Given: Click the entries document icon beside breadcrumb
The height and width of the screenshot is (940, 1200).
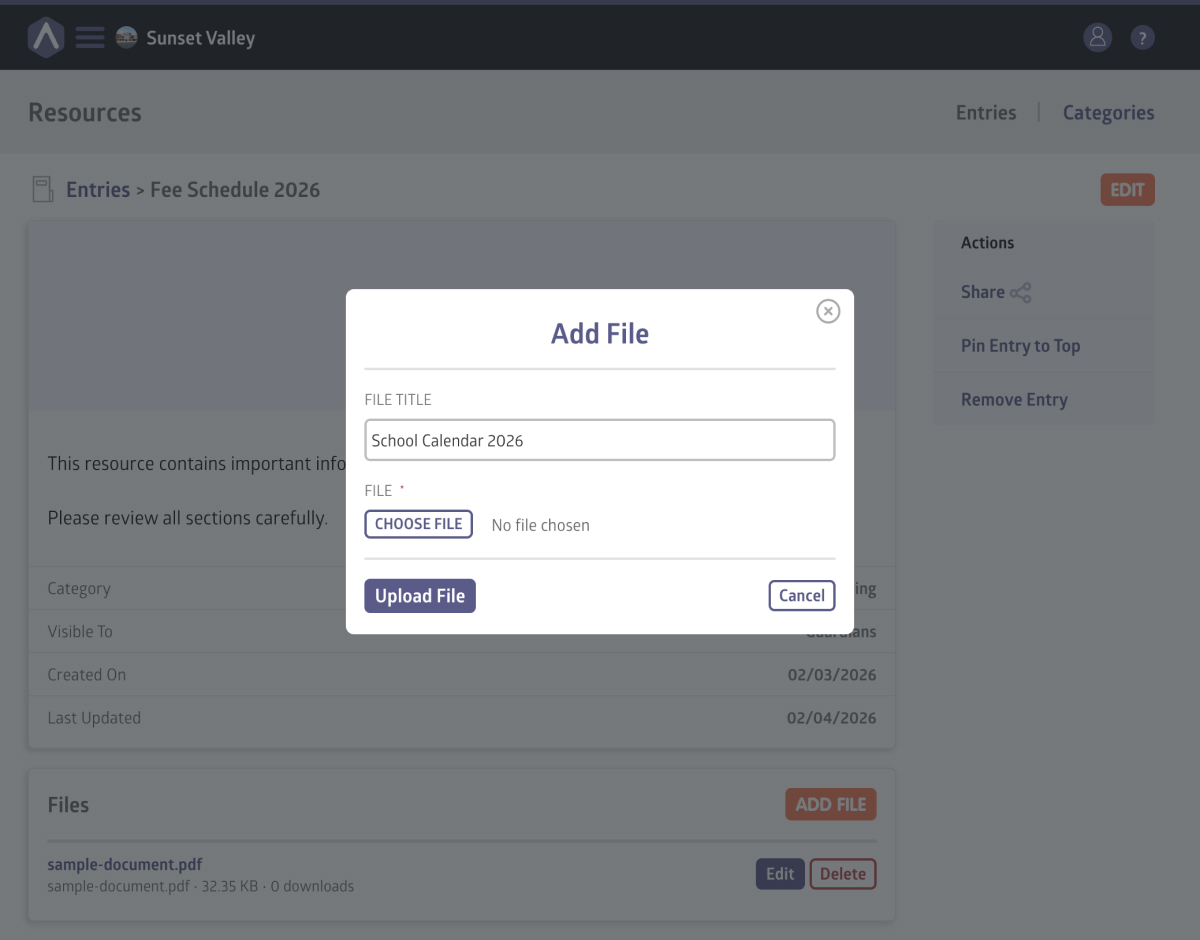Looking at the screenshot, I should click(43, 190).
